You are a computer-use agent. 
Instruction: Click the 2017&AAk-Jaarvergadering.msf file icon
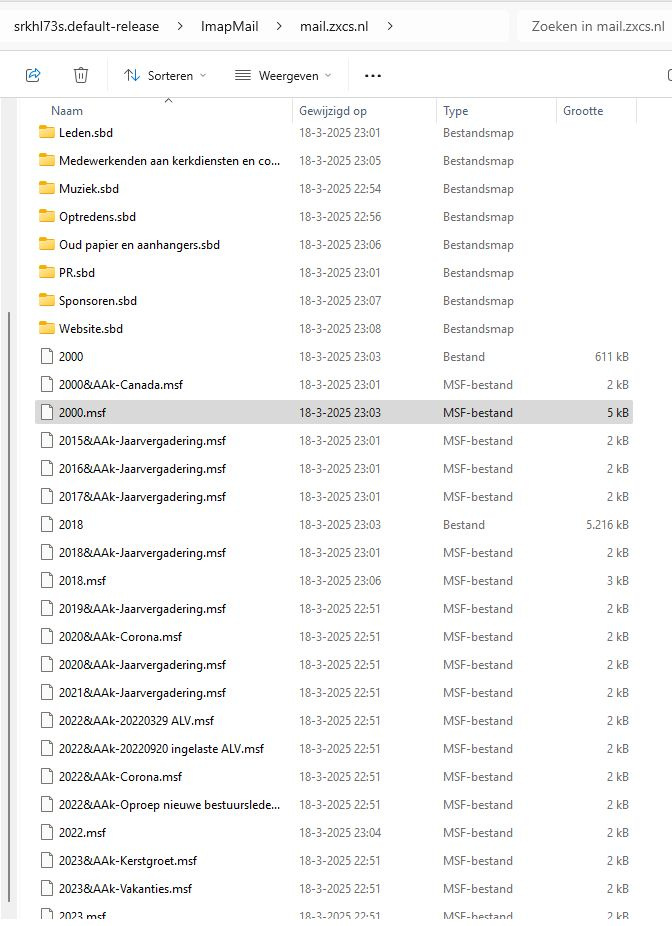47,497
